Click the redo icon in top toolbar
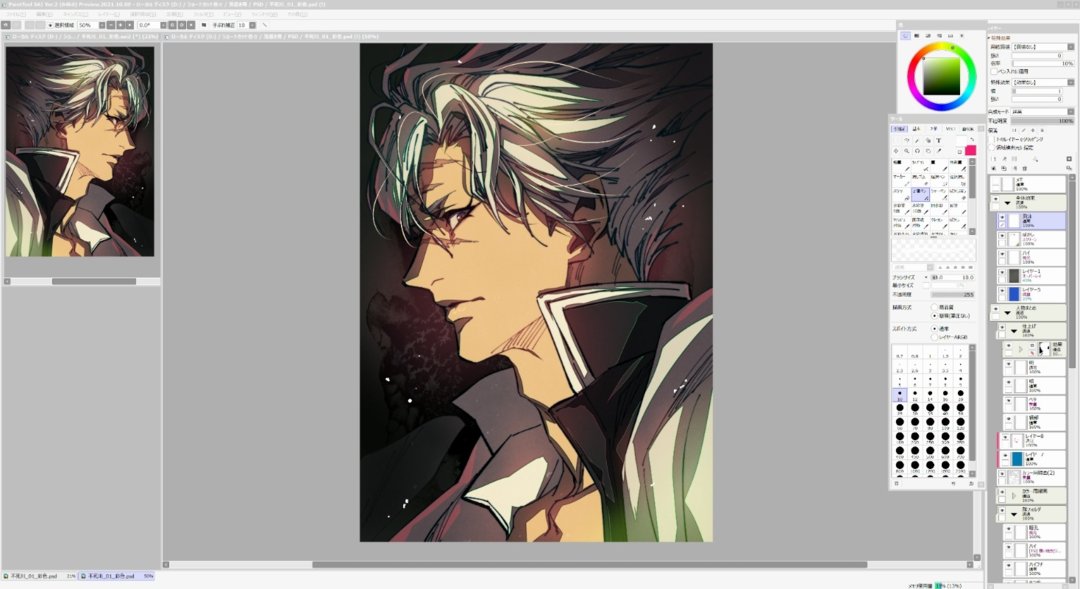 17,25
